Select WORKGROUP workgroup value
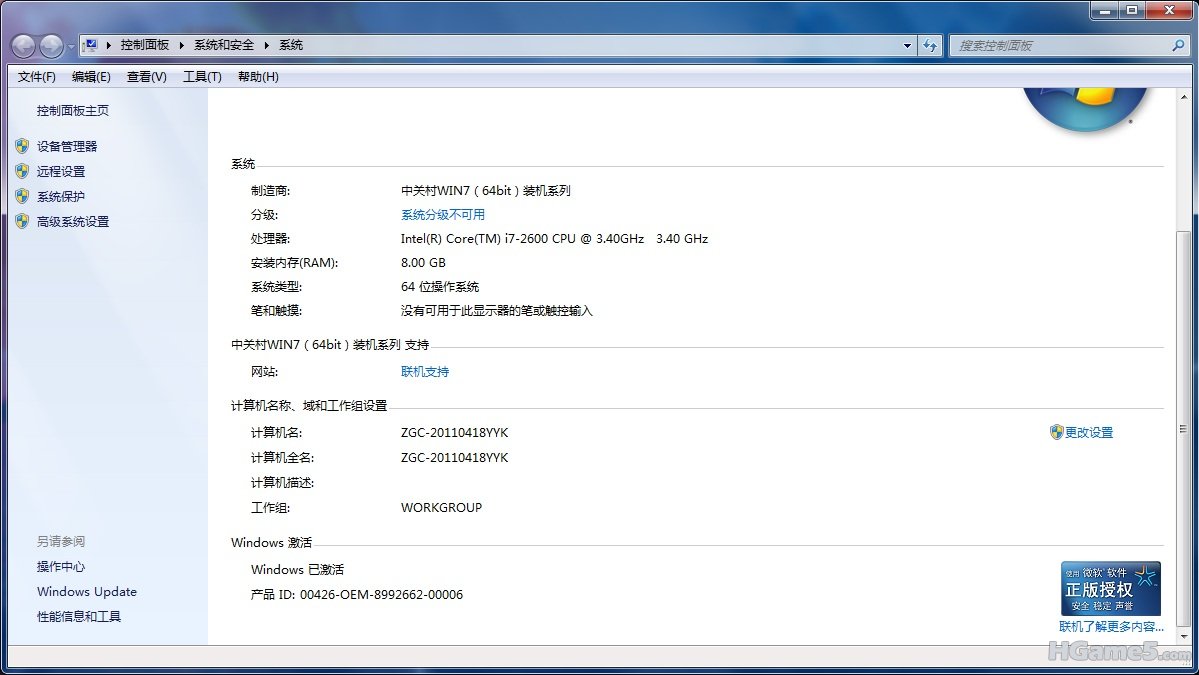 coord(441,508)
